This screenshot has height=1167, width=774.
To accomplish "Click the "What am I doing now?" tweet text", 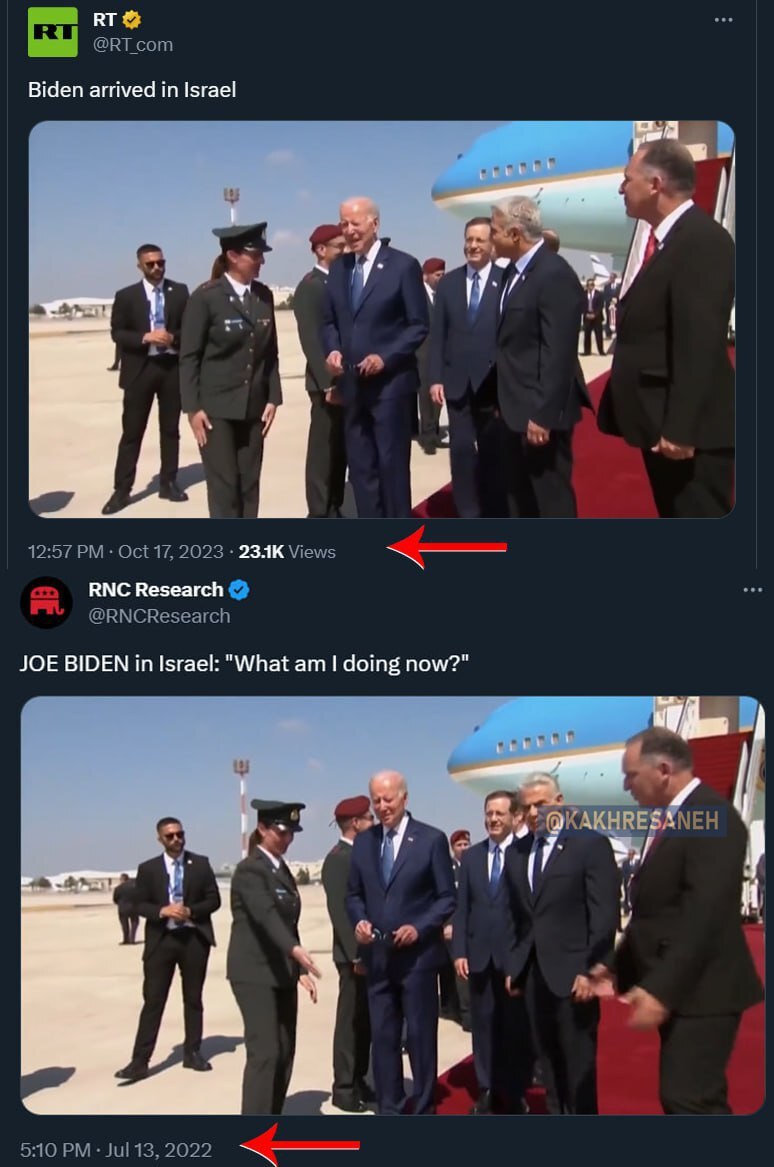I will pos(244,664).
